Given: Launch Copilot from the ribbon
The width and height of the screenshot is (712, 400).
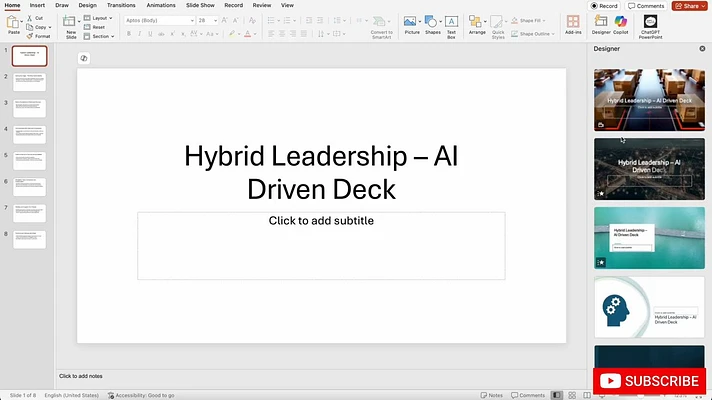Looking at the screenshot, I should 621,25.
